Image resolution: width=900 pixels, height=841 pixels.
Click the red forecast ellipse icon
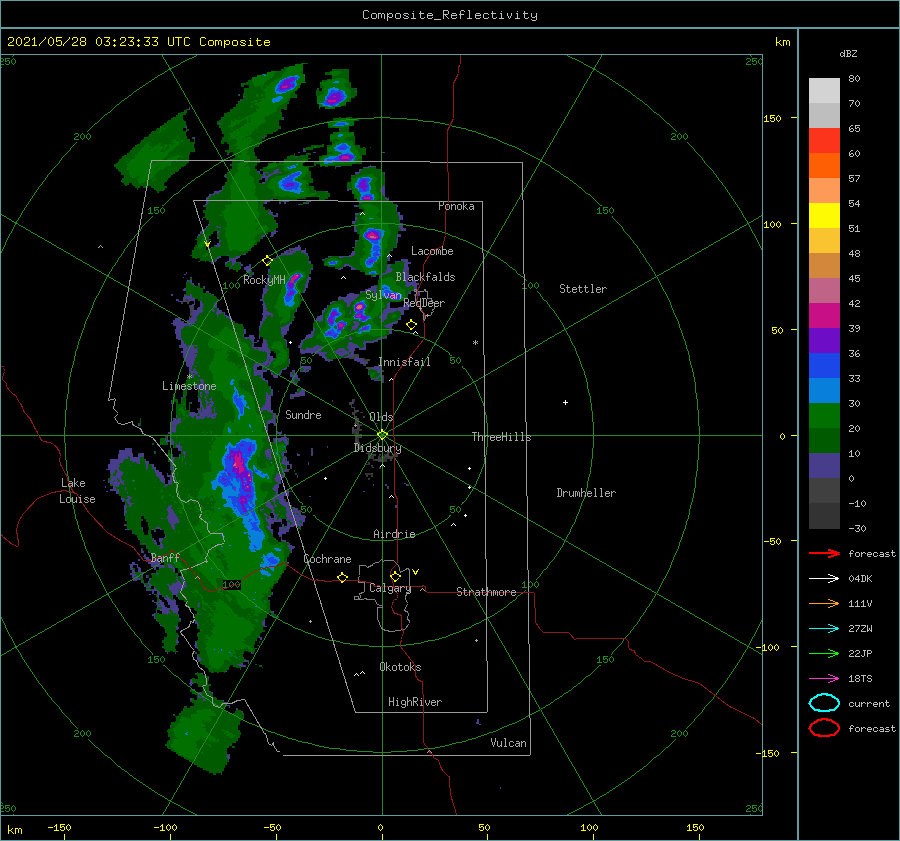(x=824, y=728)
